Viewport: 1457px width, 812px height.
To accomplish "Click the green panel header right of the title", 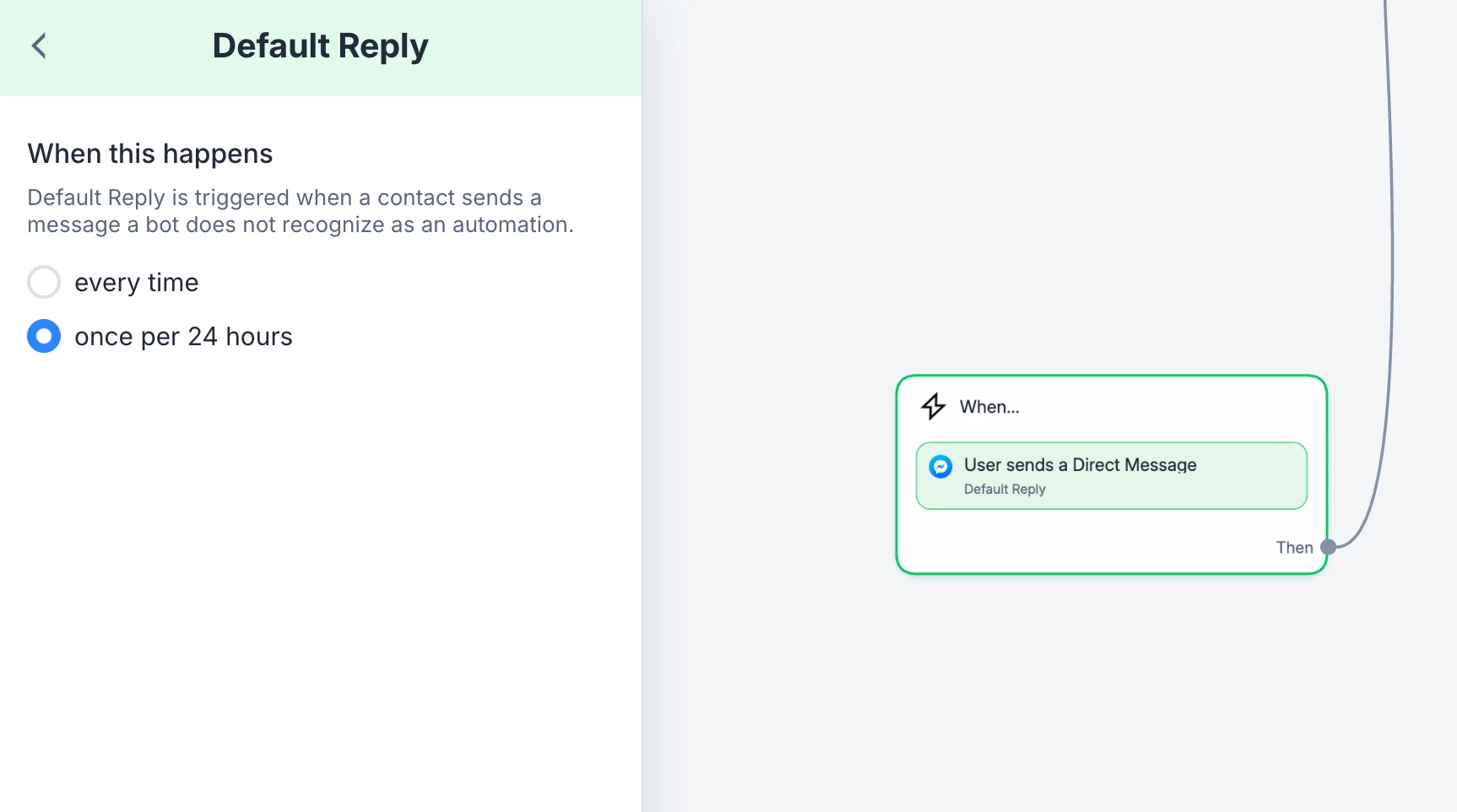I will coord(540,47).
